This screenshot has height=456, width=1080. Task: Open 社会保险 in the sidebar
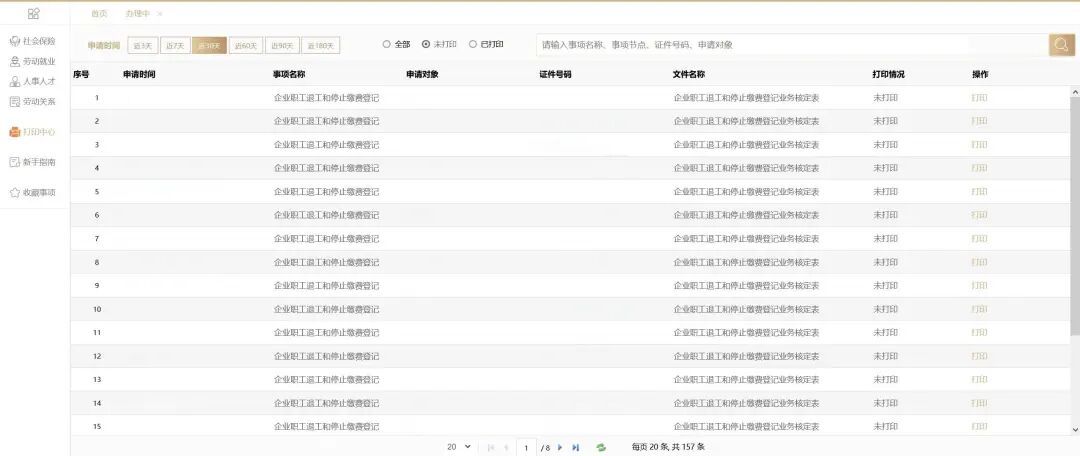pyautogui.click(x=33, y=41)
